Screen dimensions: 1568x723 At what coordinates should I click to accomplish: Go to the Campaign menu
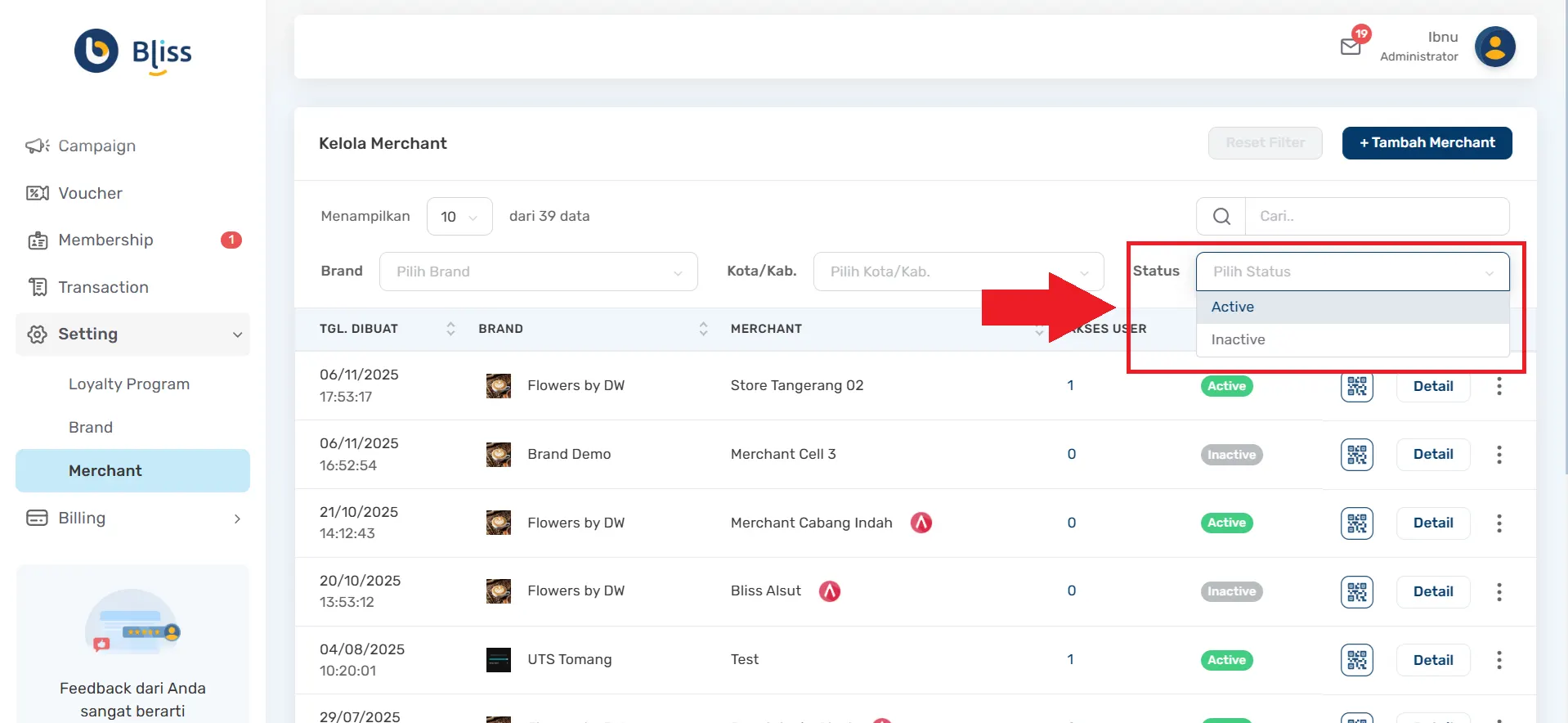96,146
